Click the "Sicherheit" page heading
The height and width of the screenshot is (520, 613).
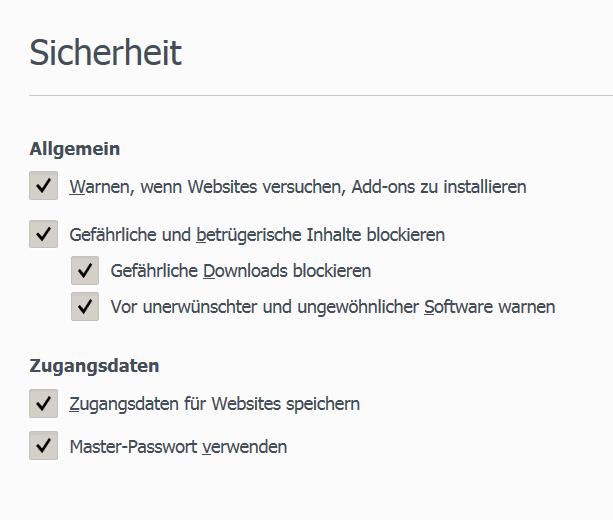coord(105,52)
